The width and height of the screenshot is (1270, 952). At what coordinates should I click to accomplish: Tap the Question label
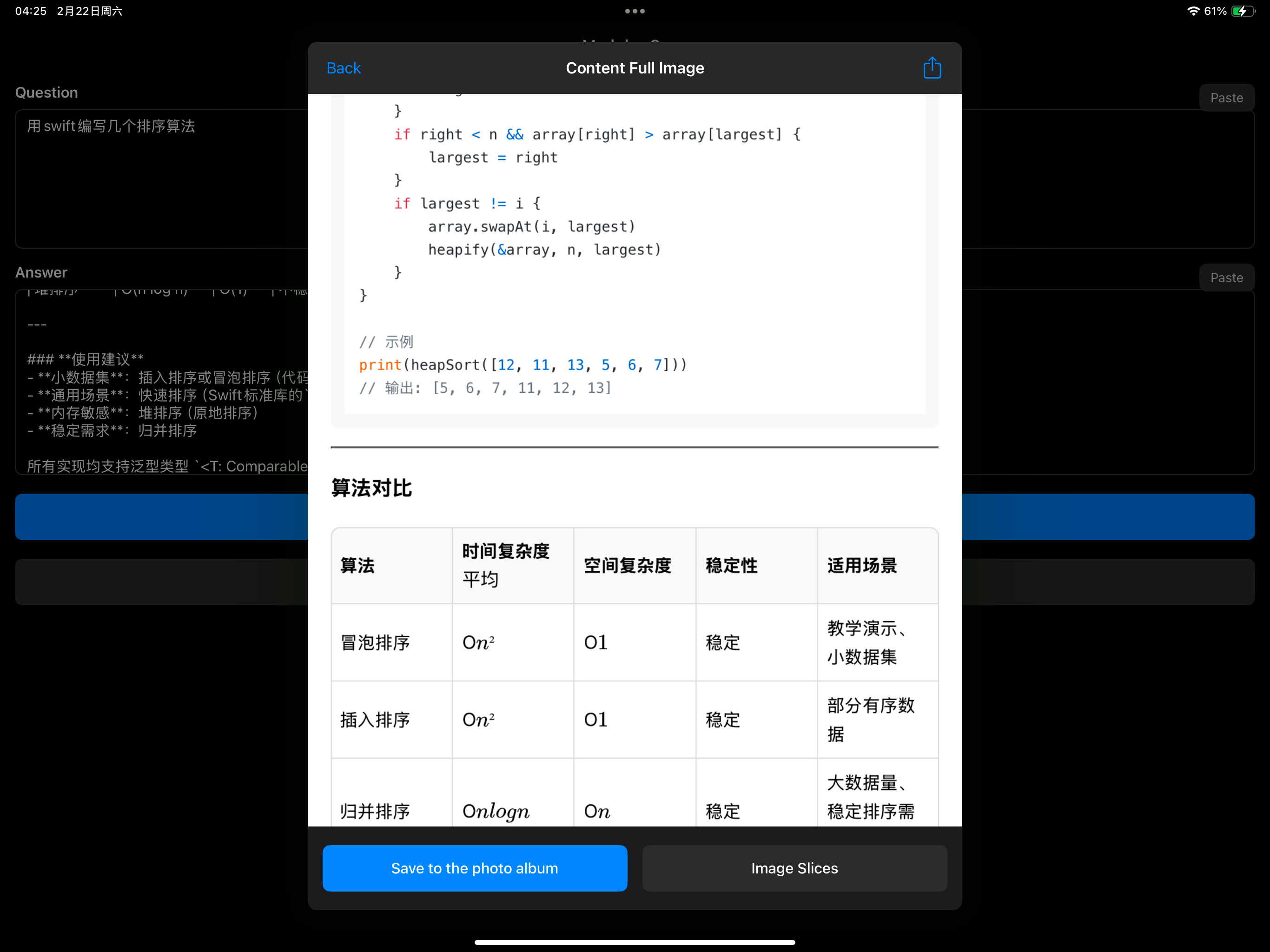[46, 93]
